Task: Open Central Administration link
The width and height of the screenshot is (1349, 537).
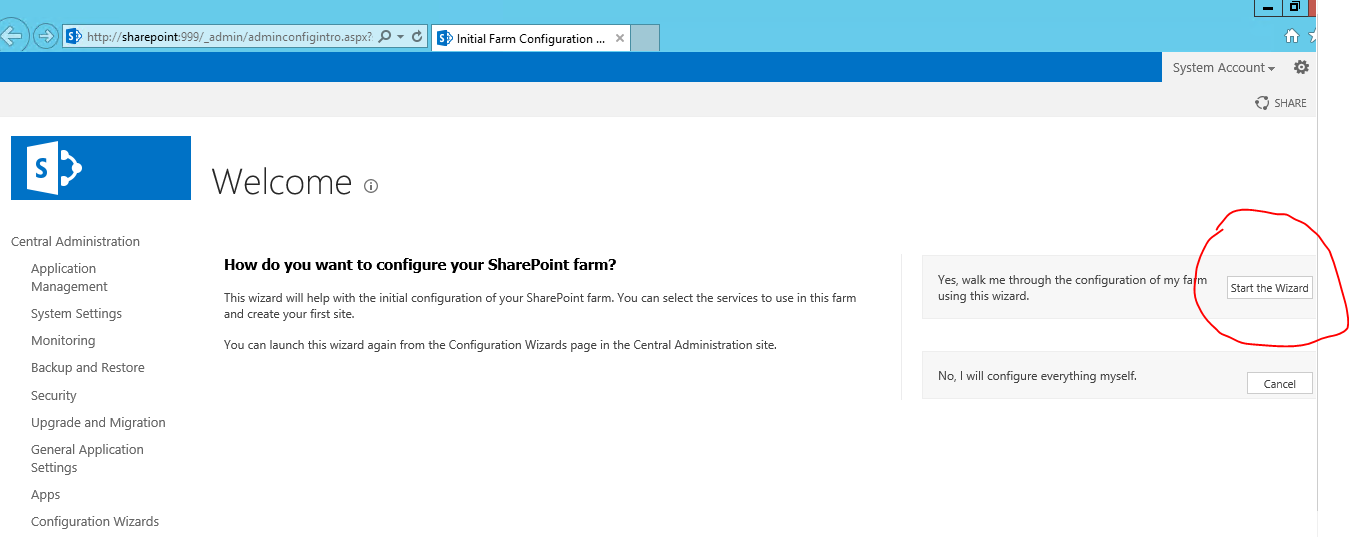Action: (x=75, y=241)
